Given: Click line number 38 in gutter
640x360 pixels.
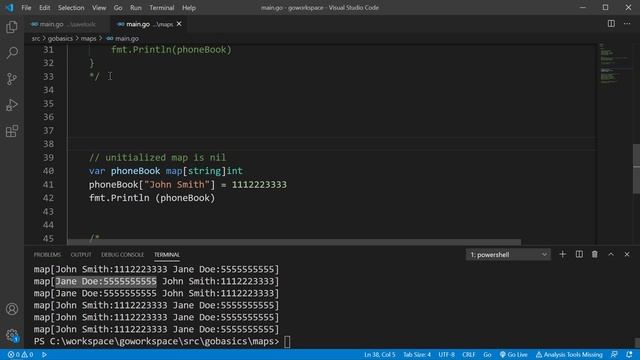Looking at the screenshot, I should [48, 144].
